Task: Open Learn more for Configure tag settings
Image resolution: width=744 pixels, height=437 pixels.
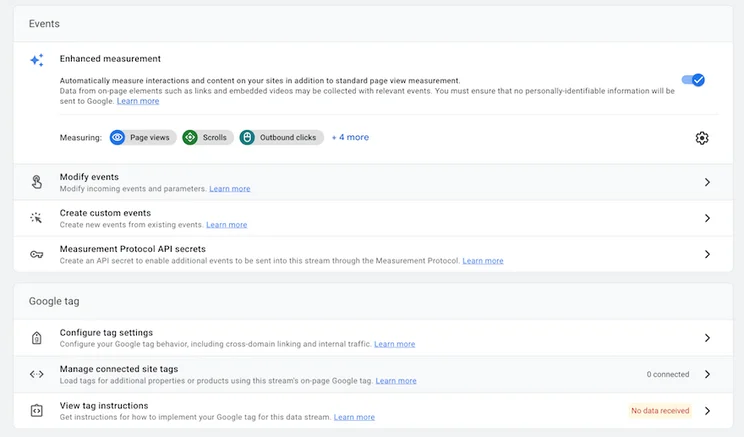Action: 395,344
